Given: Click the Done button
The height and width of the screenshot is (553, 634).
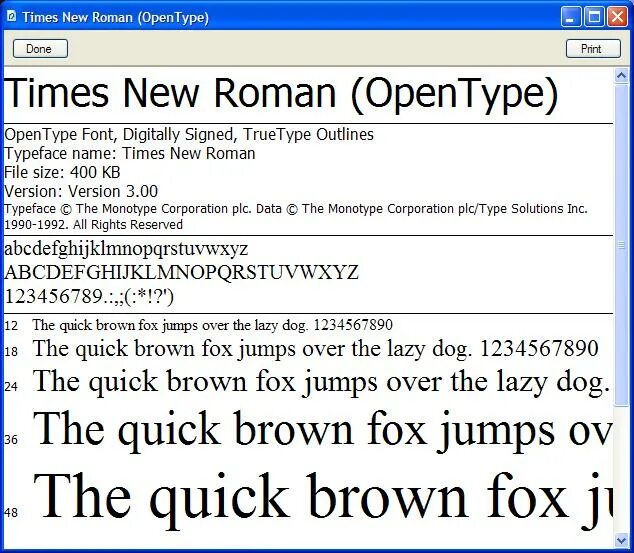Looking at the screenshot, I should coord(40,49).
